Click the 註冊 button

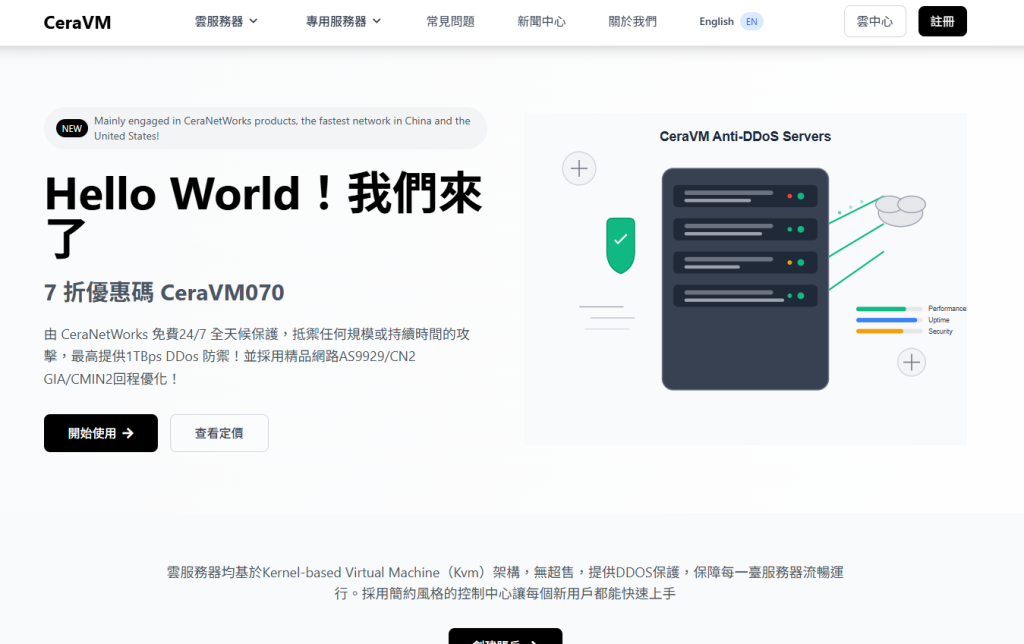point(942,22)
